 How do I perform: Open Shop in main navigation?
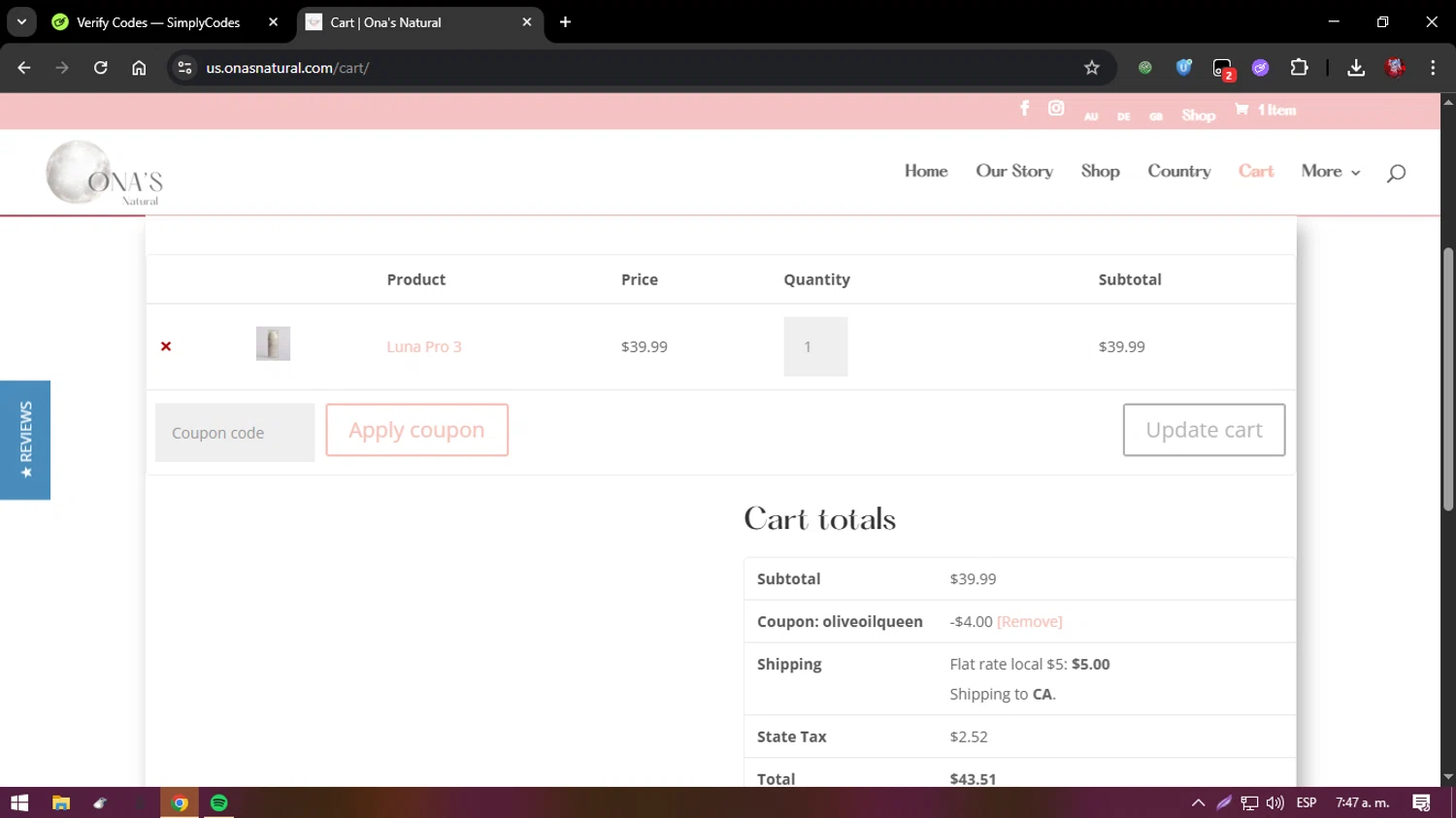click(1100, 171)
